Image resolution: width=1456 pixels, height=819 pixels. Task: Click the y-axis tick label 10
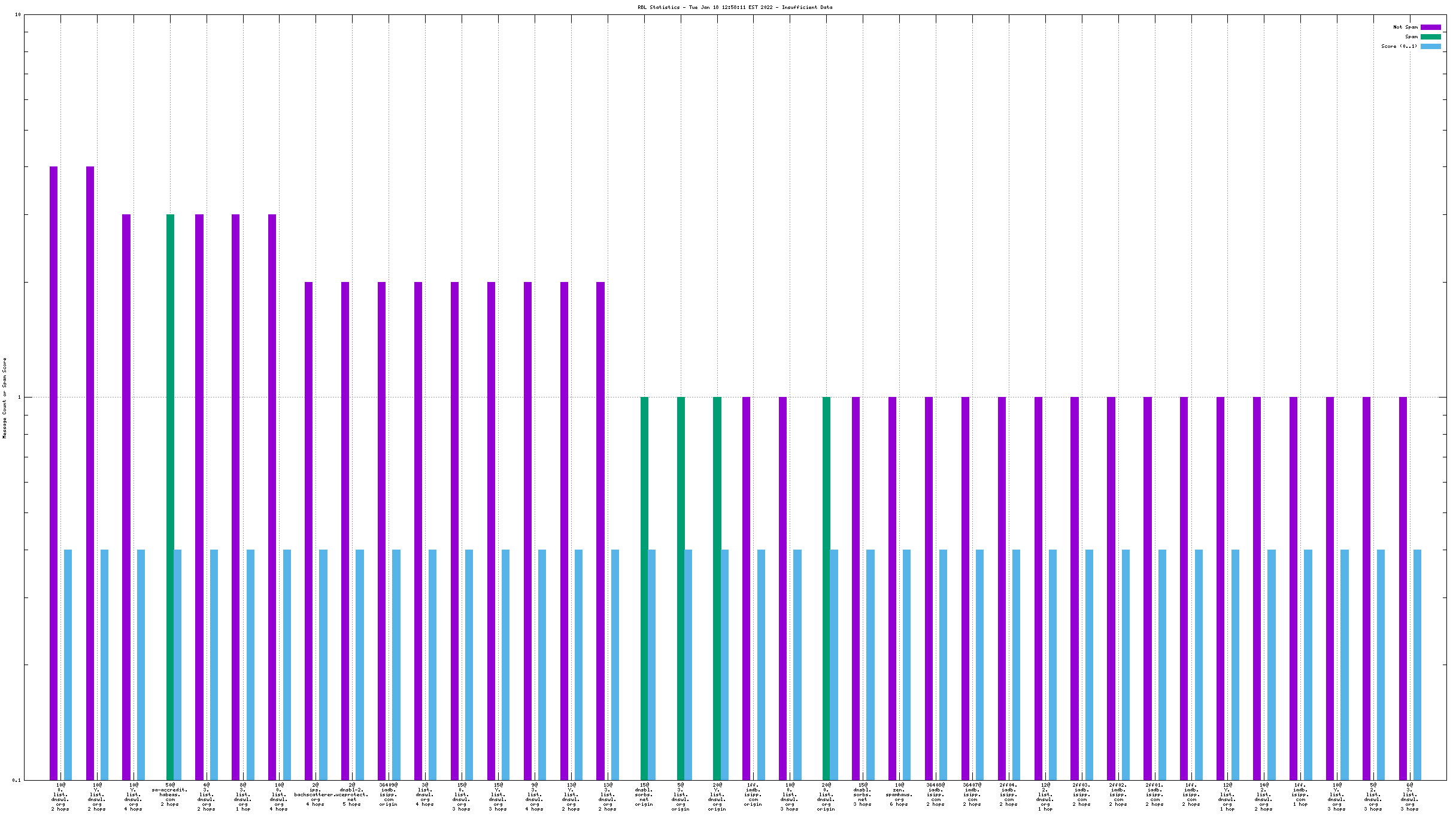(x=17, y=14)
